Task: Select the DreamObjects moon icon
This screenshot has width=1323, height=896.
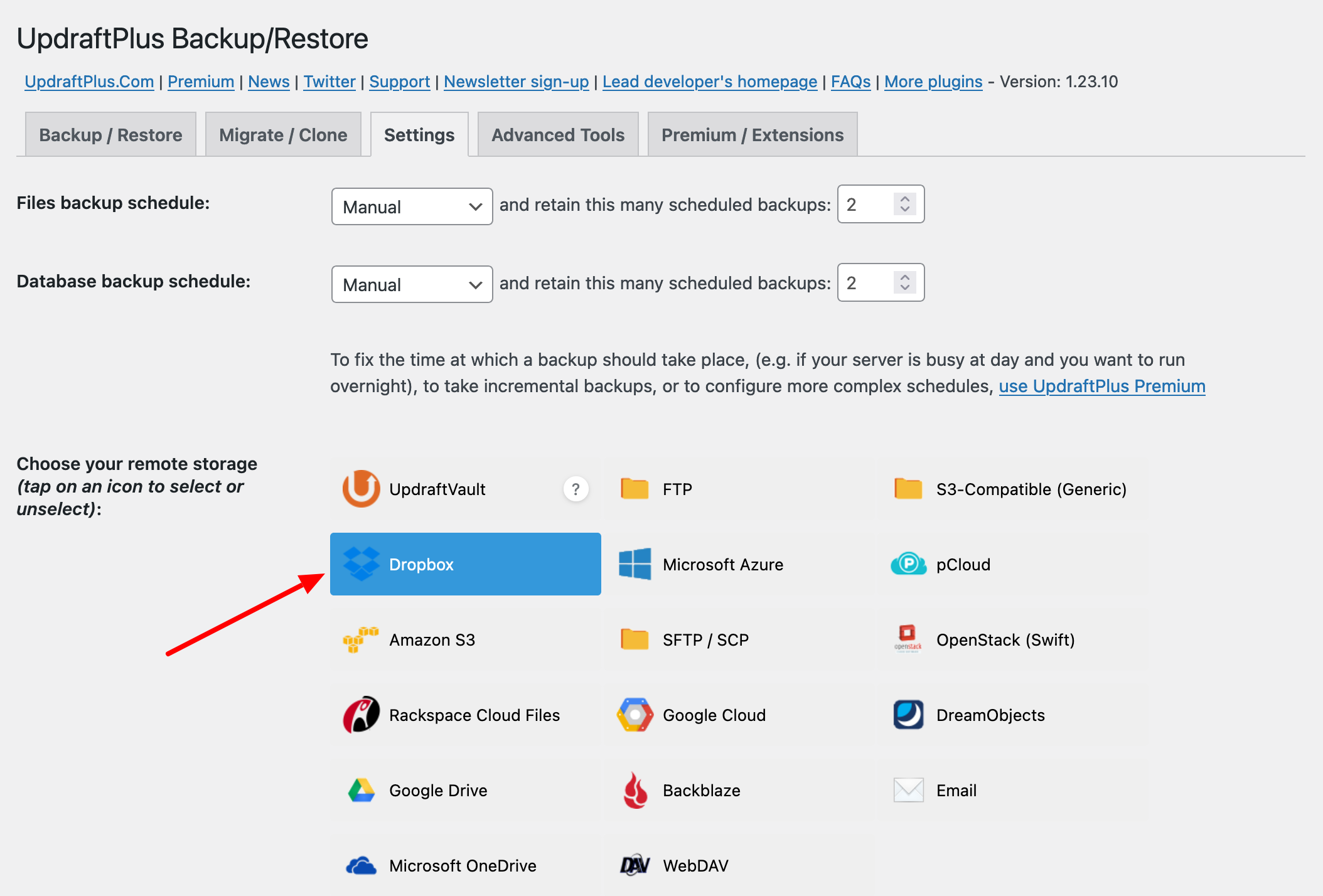Action: pos(908,715)
